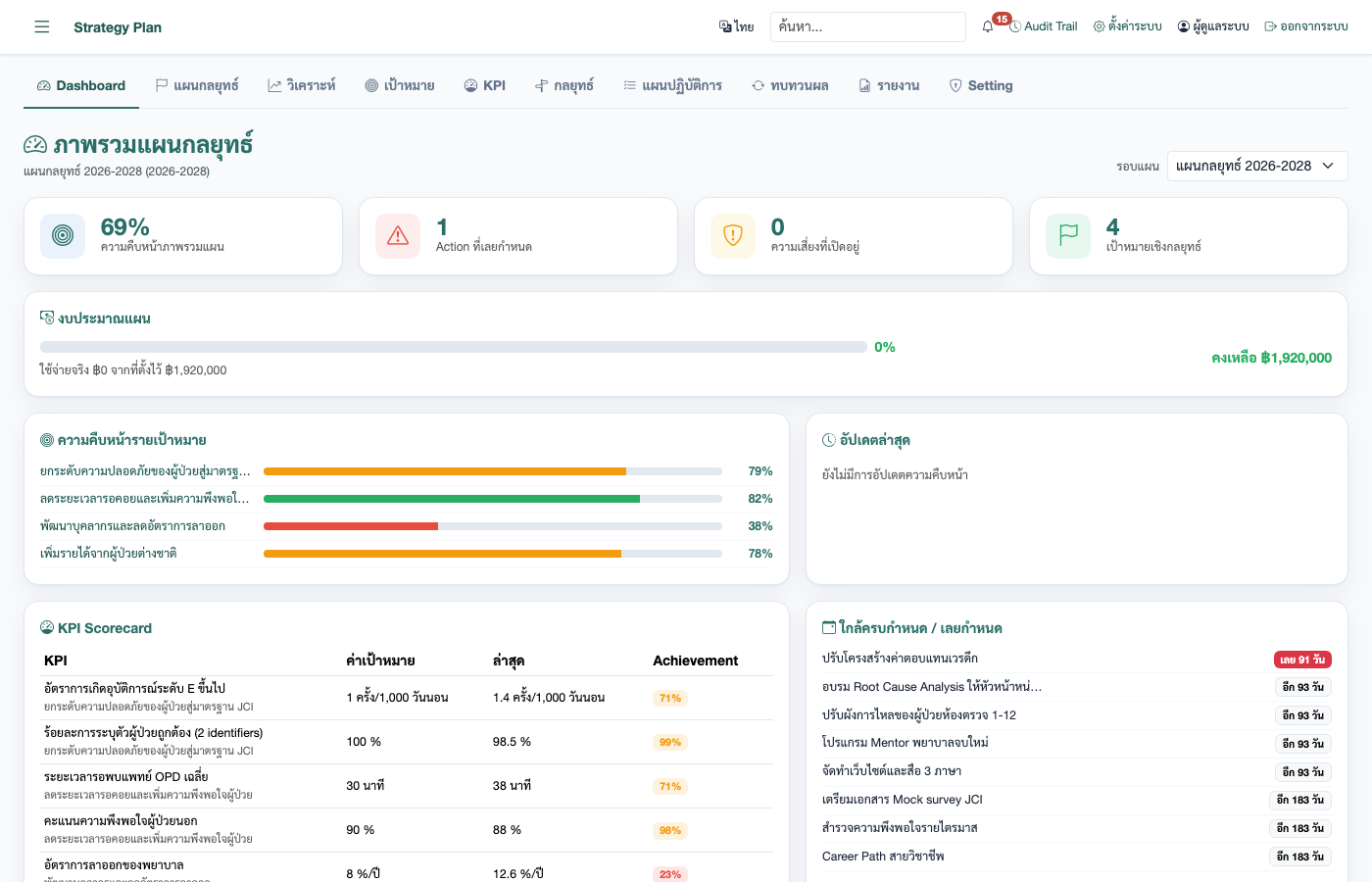Screen dimensions: 1372x882
Task: Open goal ยกระดับความปลอดภัยของผู้ป่วยสู่มาตรฐ…
Action: pyautogui.click(x=145, y=471)
